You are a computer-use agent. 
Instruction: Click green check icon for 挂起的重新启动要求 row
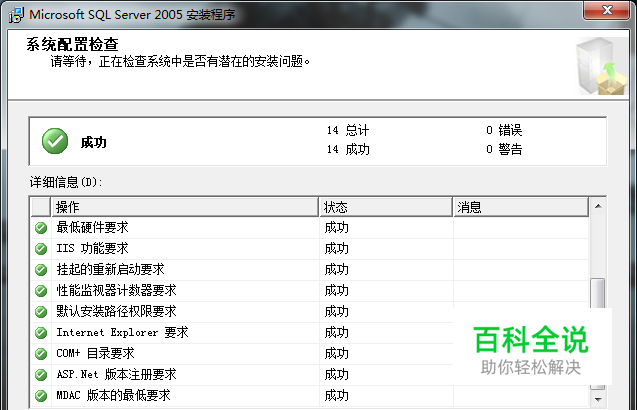[41, 270]
